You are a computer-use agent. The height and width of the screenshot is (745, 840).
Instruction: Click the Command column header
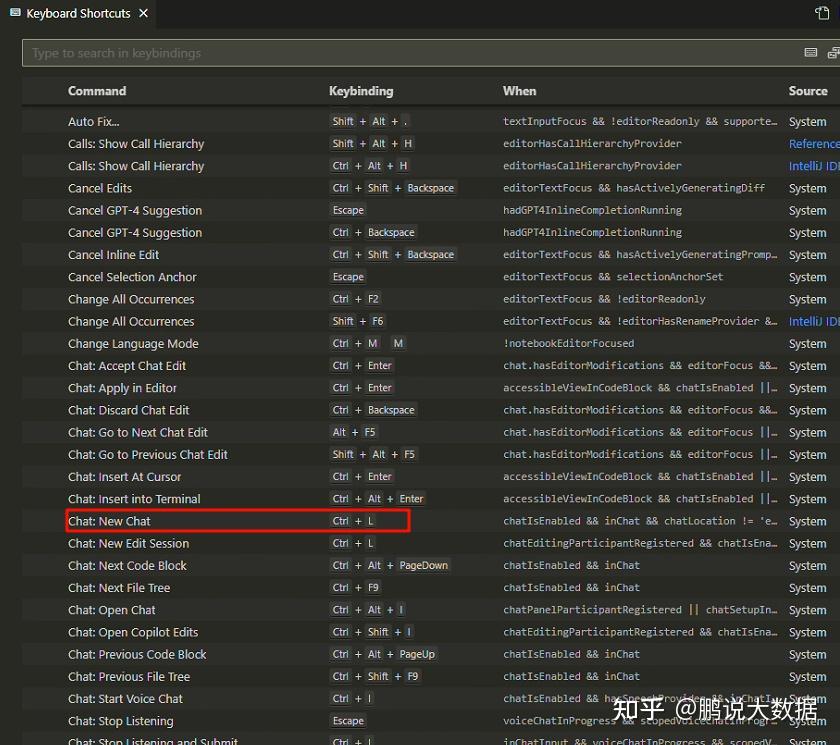(97, 91)
